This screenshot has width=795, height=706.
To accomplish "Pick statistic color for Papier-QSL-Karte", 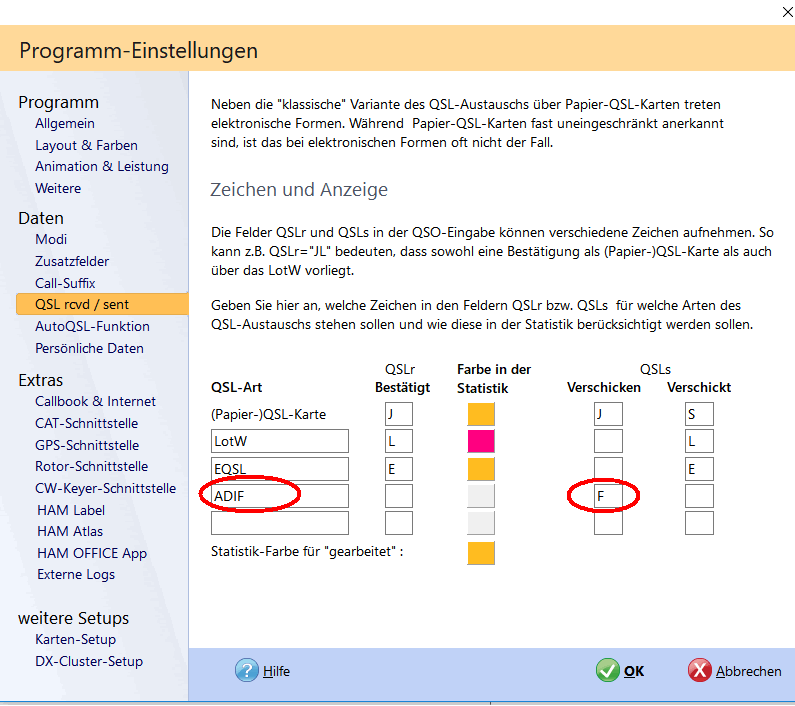I will [481, 414].
